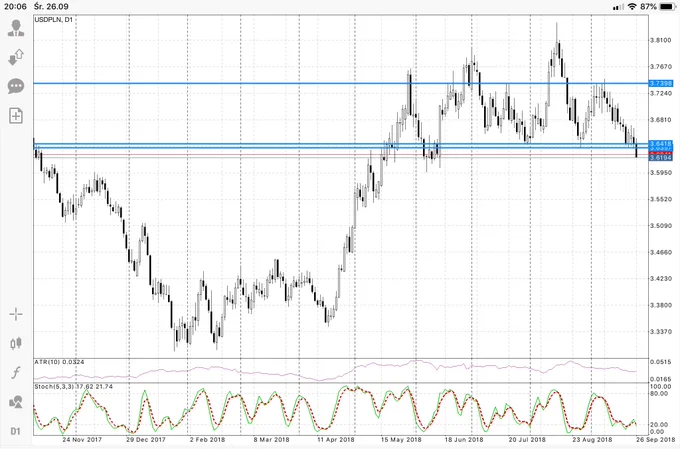Screen dimensions: 680x449
Task: Tap the new order document icon
Action: point(16,115)
